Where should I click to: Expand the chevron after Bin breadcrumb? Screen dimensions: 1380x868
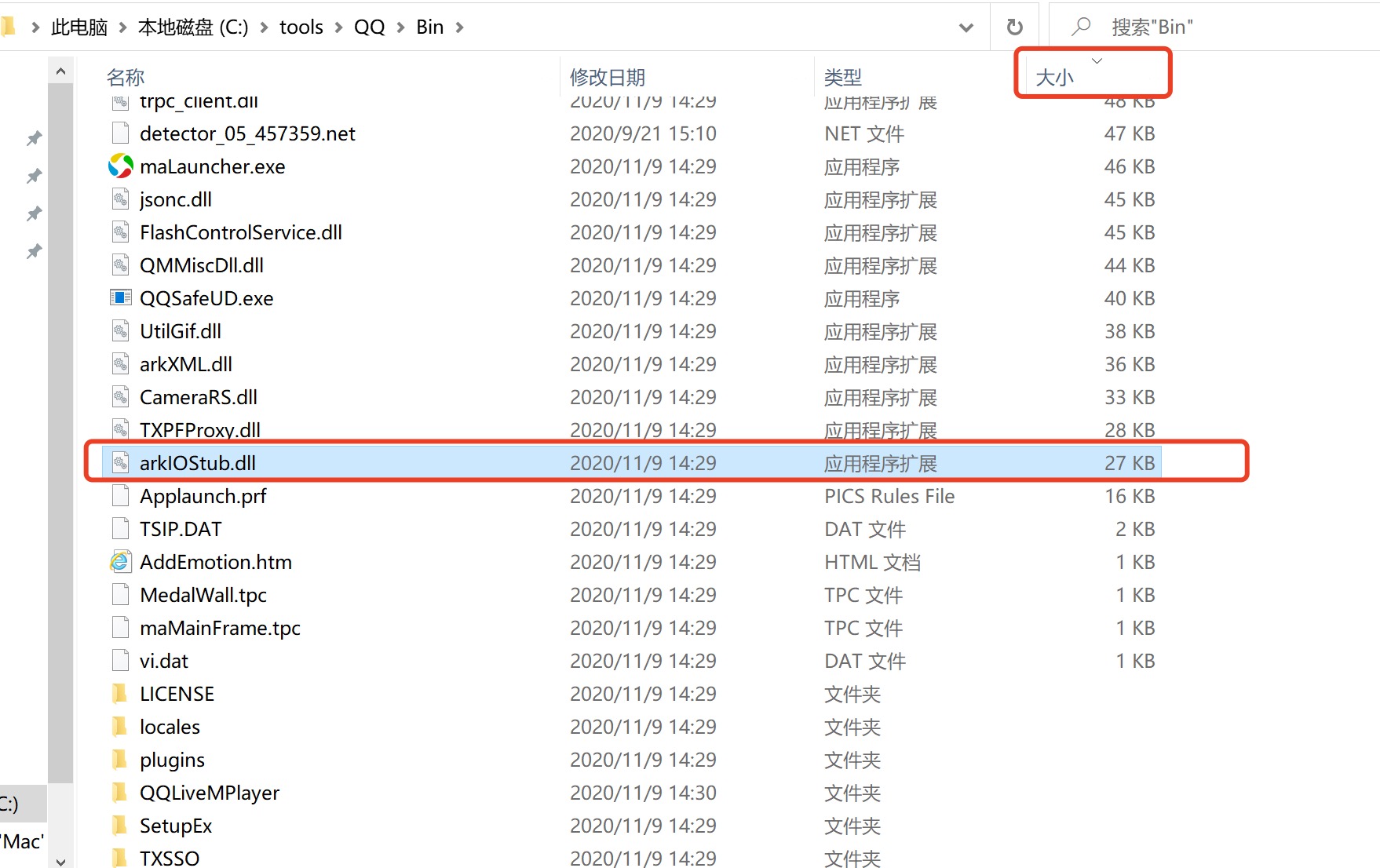pos(459,27)
